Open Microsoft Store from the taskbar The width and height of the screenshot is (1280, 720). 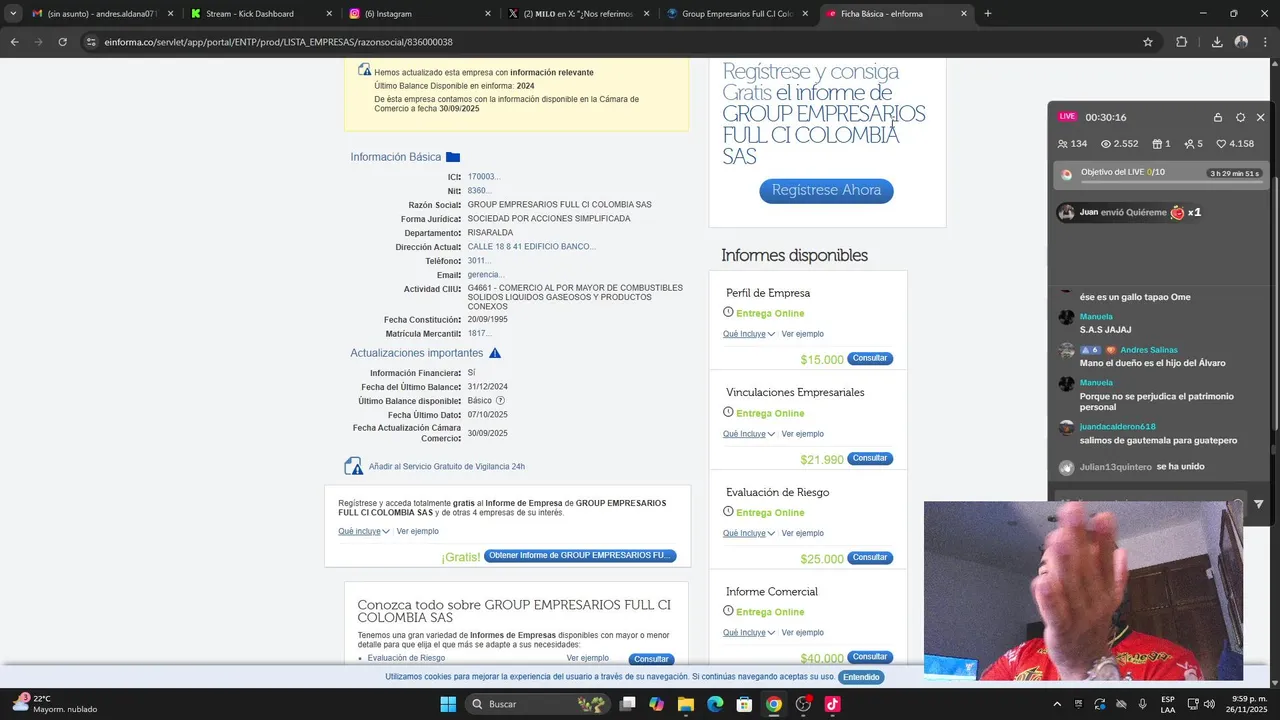[744, 704]
